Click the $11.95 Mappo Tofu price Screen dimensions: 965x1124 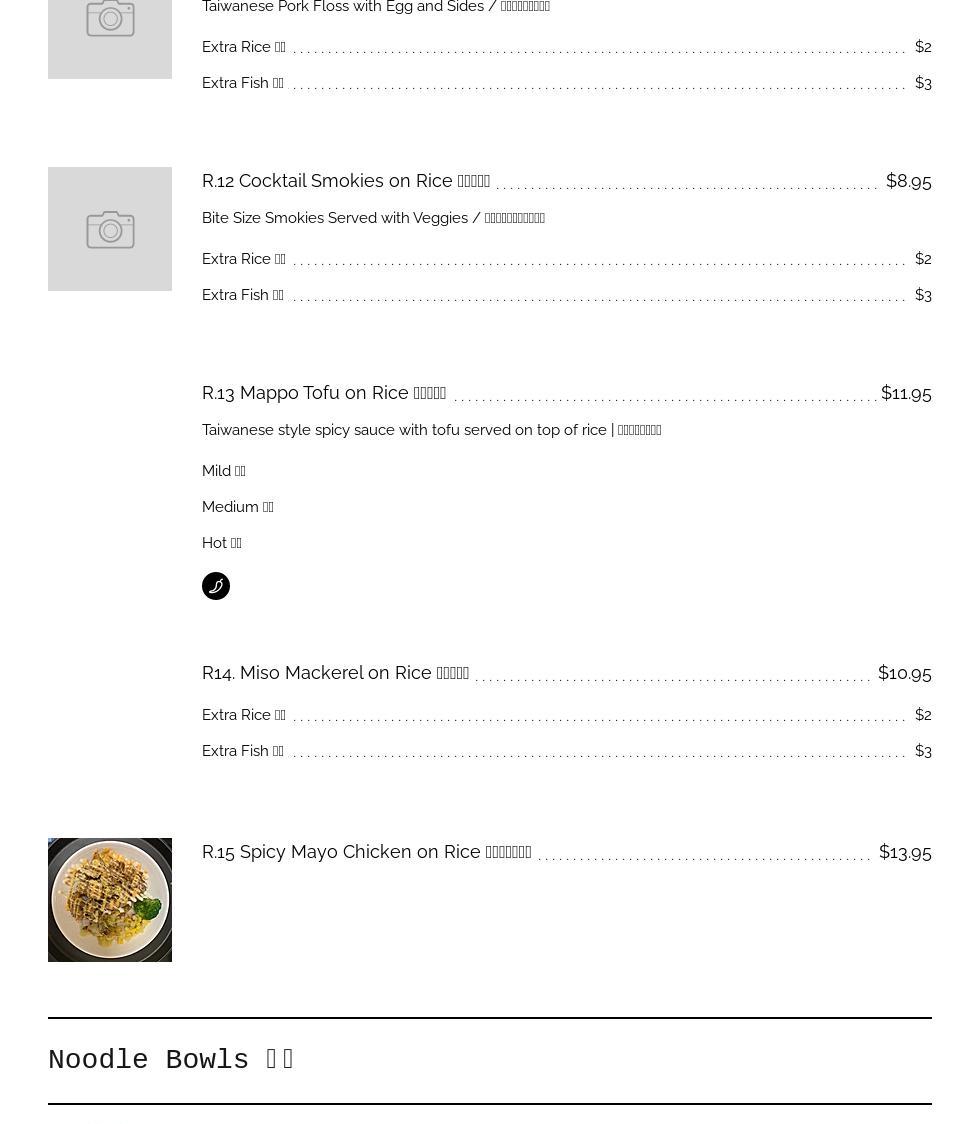tap(905, 393)
